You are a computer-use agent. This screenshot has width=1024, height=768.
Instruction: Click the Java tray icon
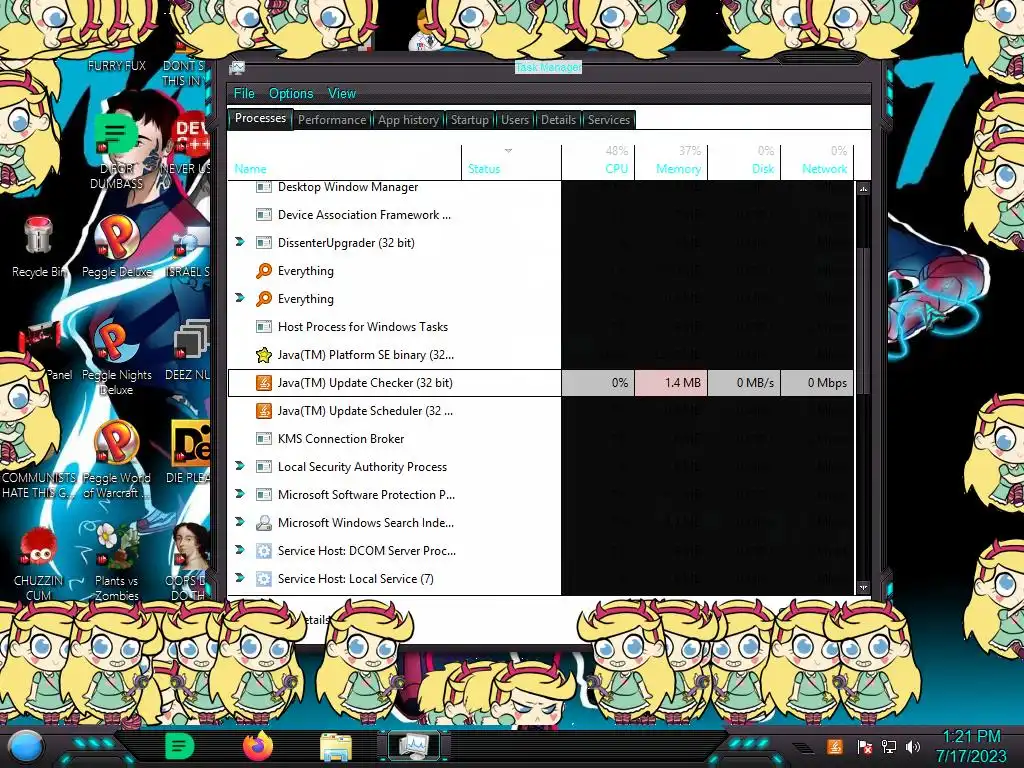[834, 746]
